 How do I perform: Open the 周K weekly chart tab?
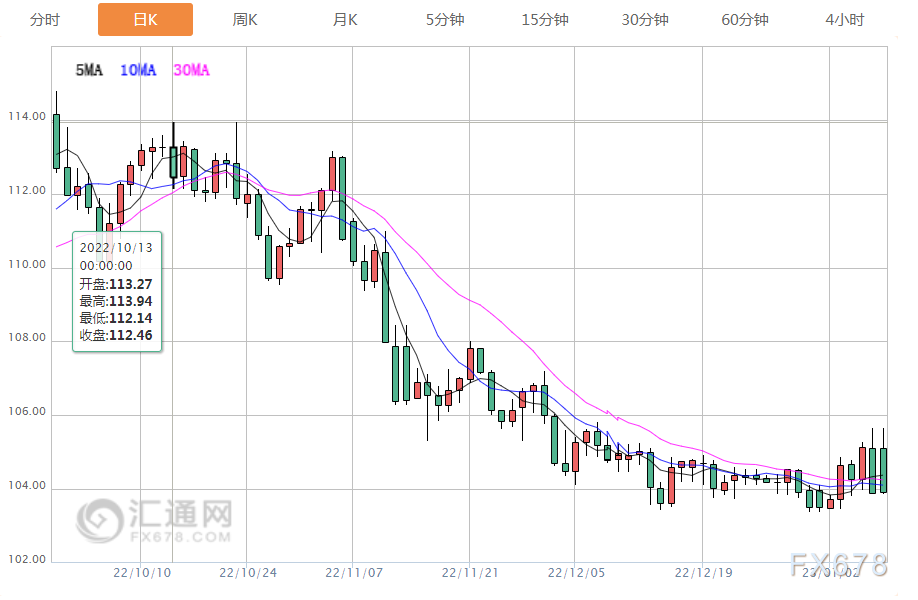coord(245,20)
